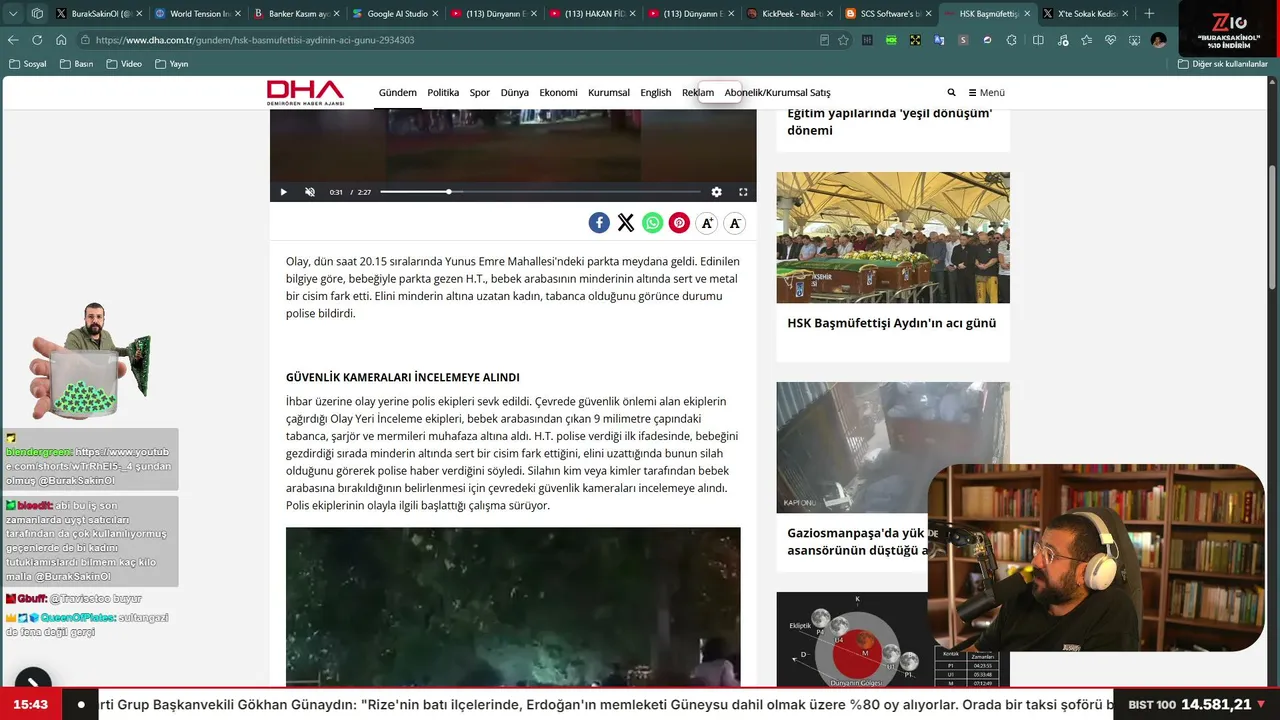Open video settings gear
The image size is (1280, 720).
tap(716, 192)
